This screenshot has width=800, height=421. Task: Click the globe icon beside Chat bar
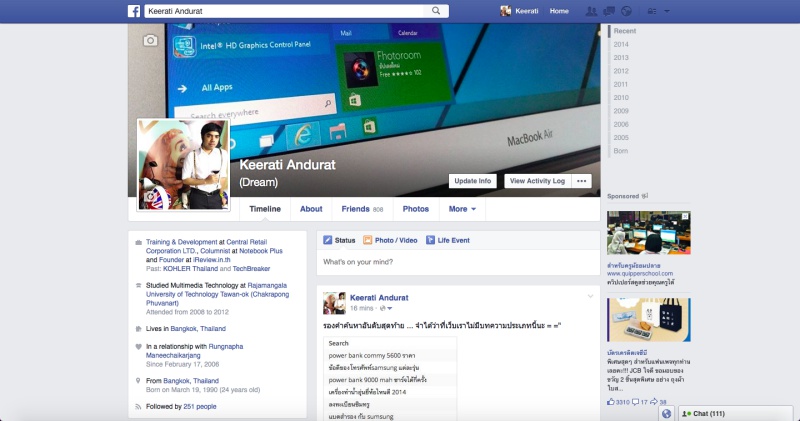click(666, 414)
